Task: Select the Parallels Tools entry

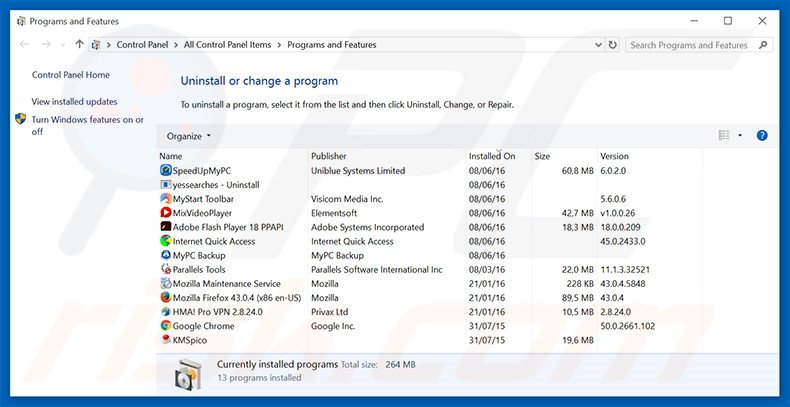Action: coord(199,269)
